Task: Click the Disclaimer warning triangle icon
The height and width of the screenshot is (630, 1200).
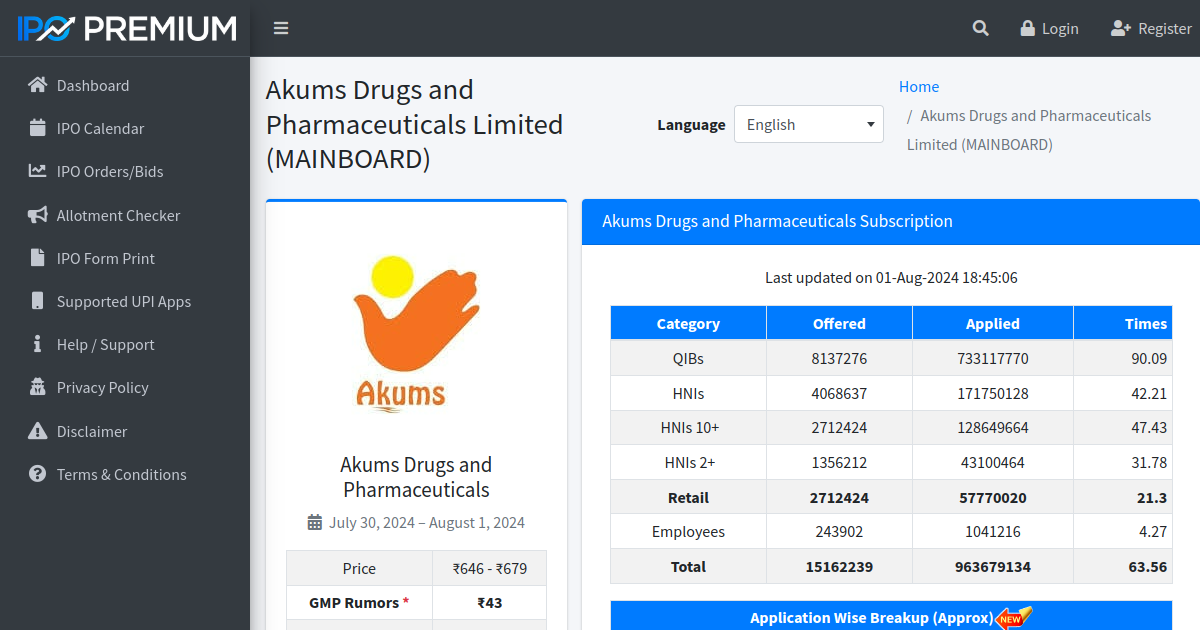Action: [x=37, y=431]
